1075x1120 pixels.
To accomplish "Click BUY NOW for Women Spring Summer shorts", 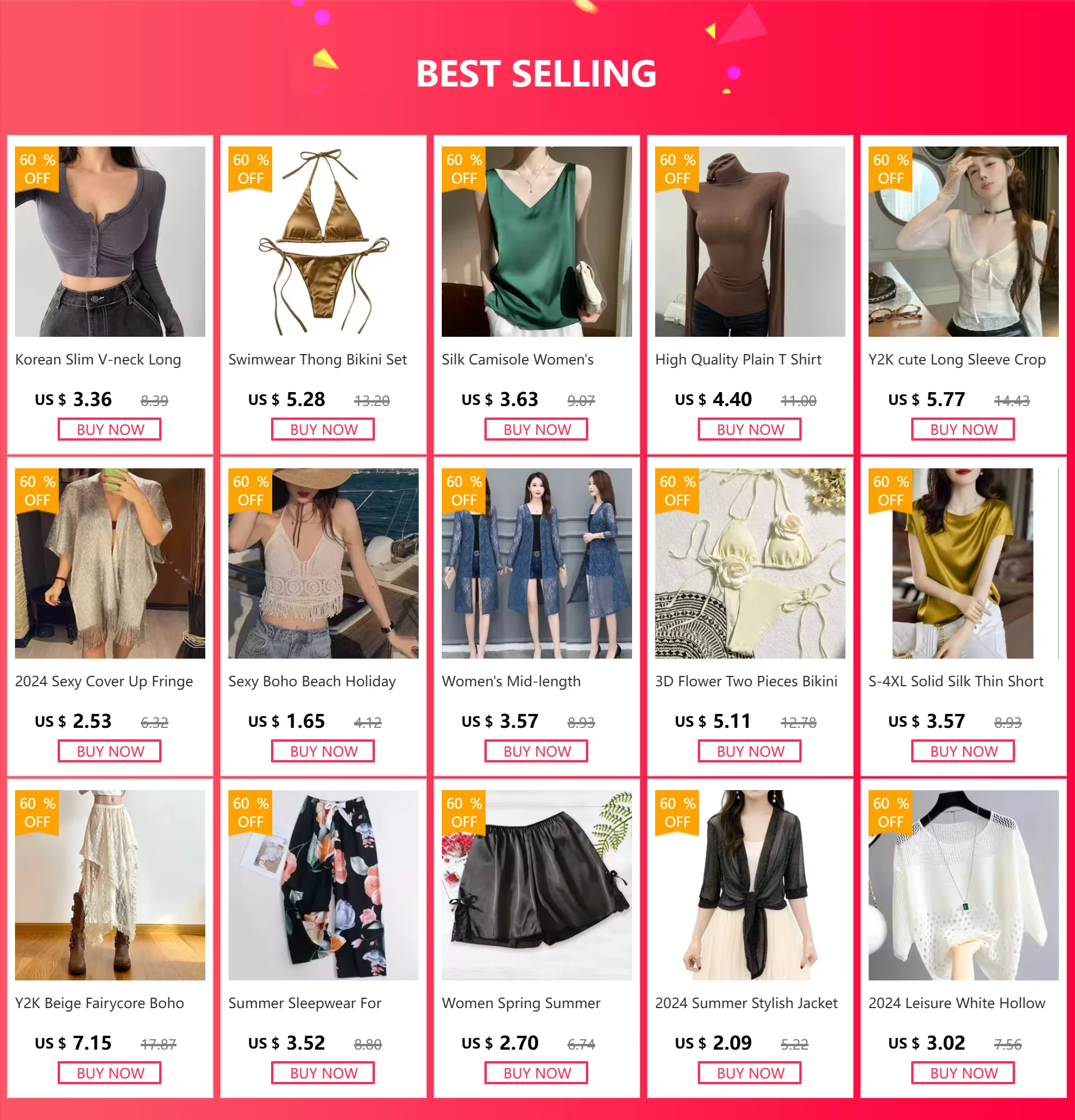I will coord(536,1073).
